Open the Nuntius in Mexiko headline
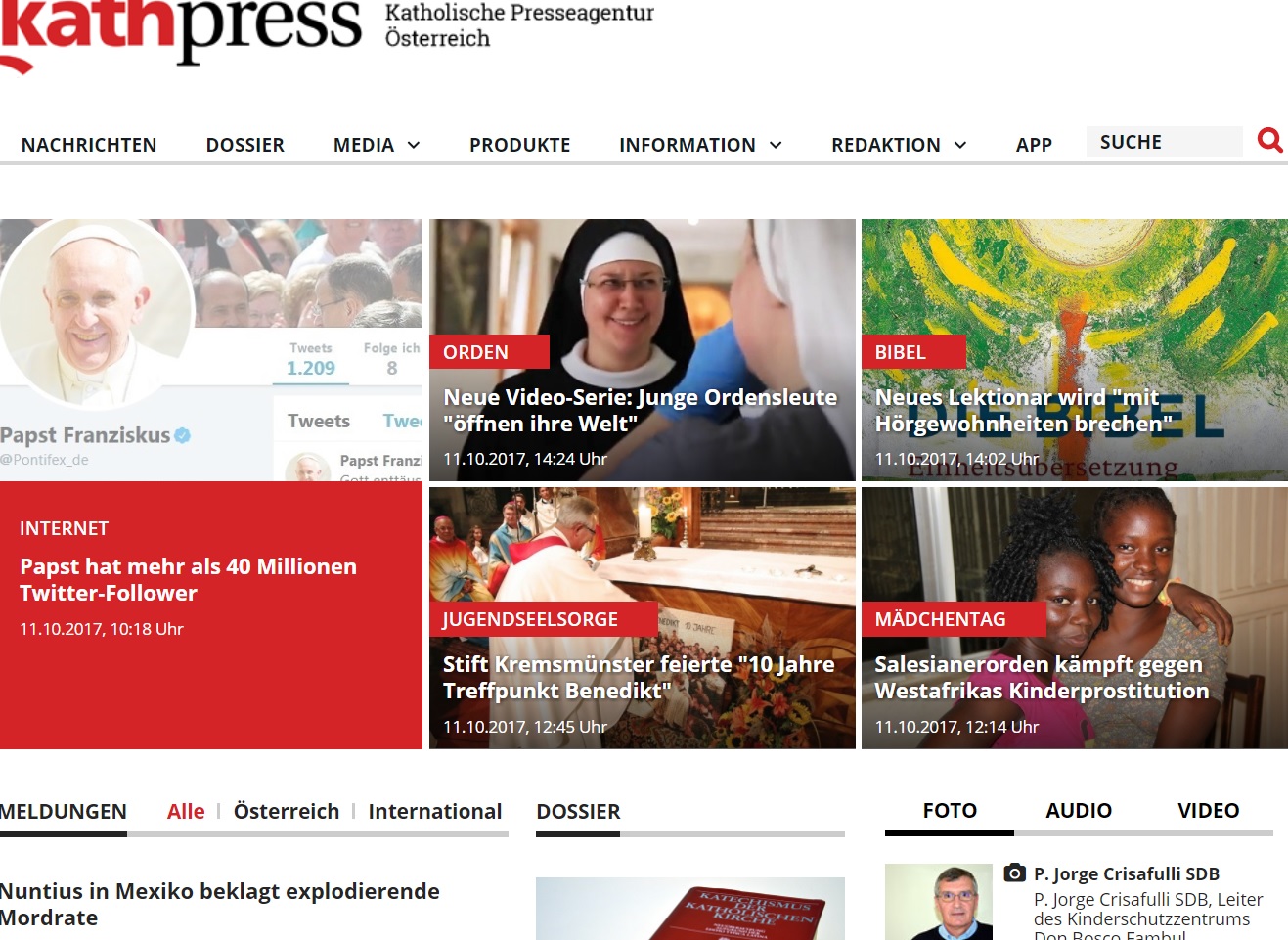Screen dimensions: 1288x940 coord(220,904)
